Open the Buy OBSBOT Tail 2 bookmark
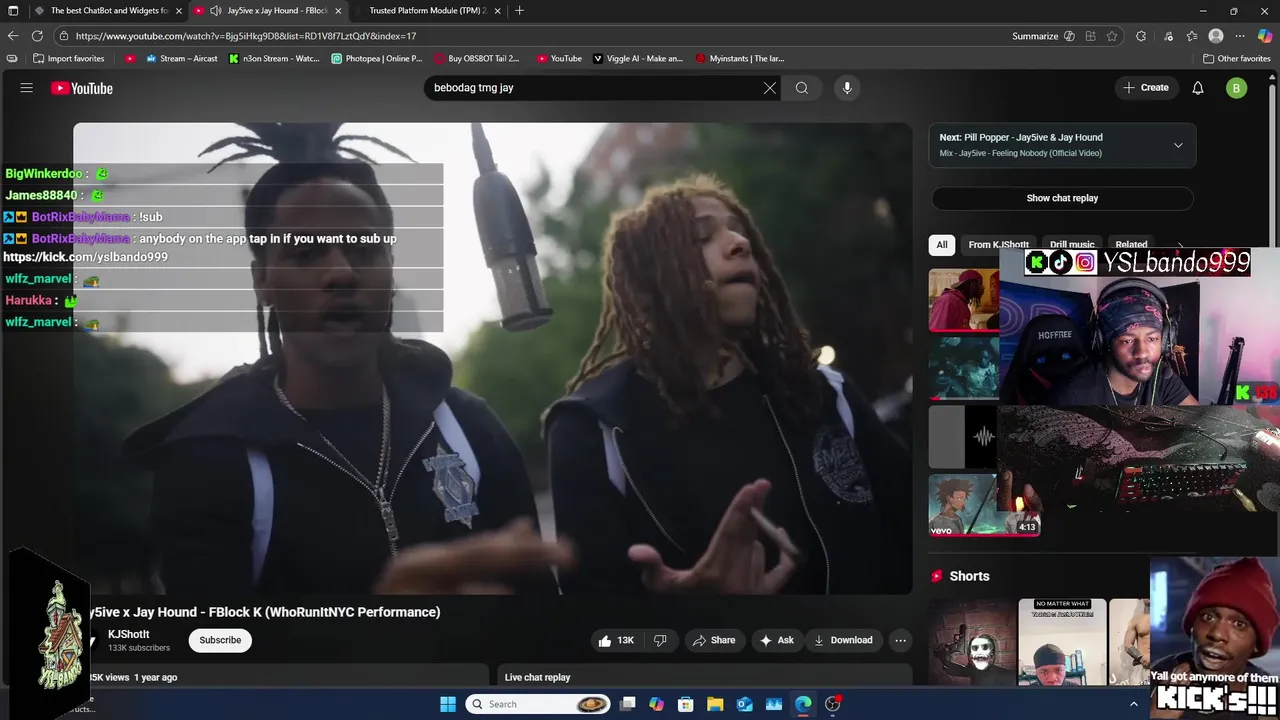 pyautogui.click(x=477, y=59)
